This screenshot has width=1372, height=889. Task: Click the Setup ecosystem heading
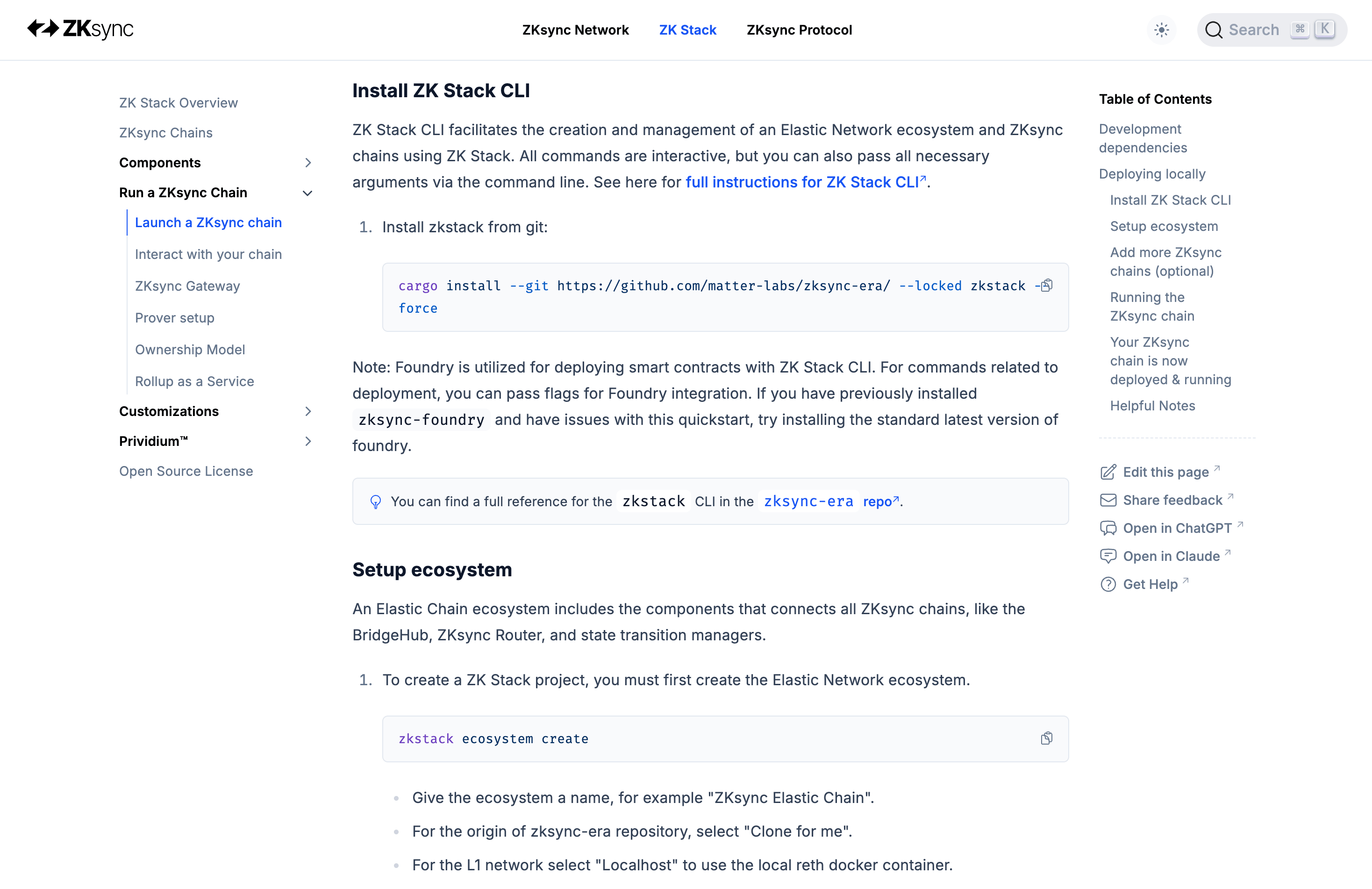pyautogui.click(x=432, y=570)
